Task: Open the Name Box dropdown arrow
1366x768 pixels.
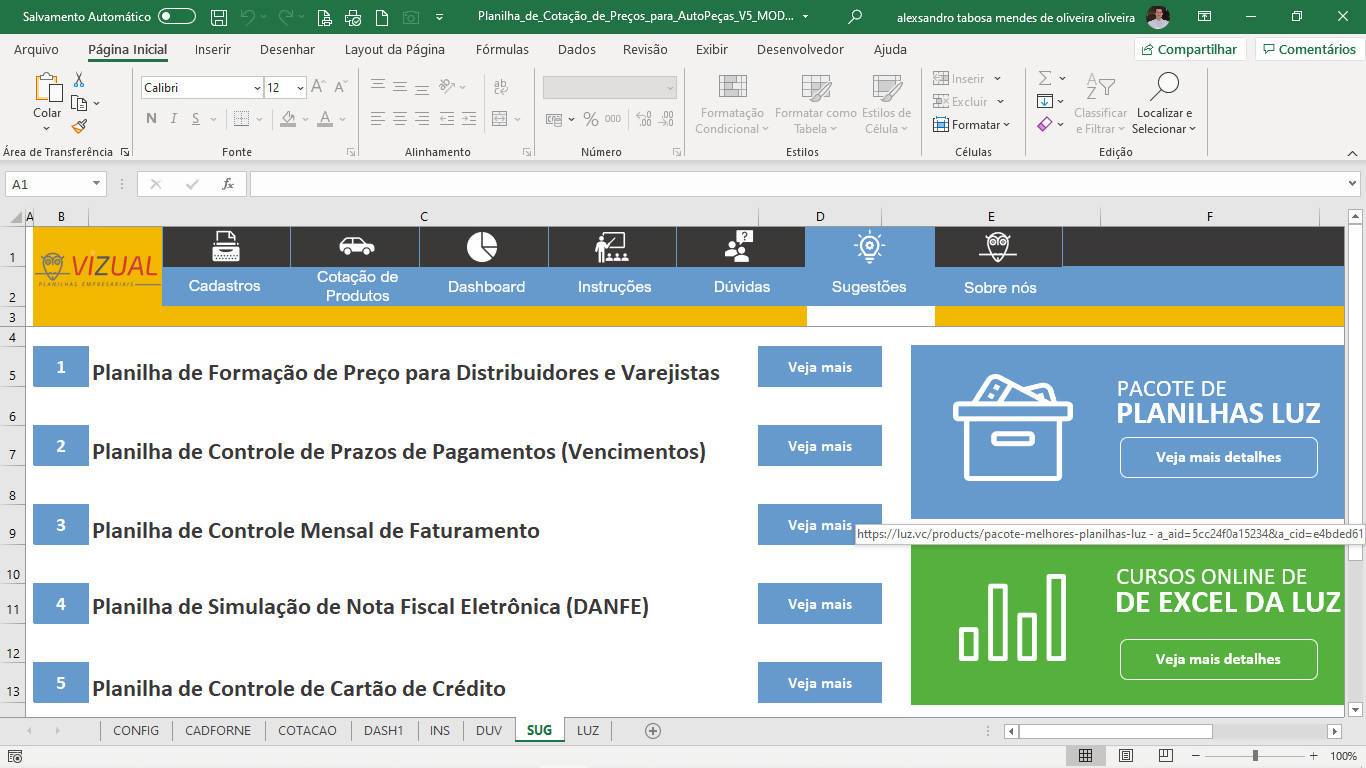Action: point(96,184)
